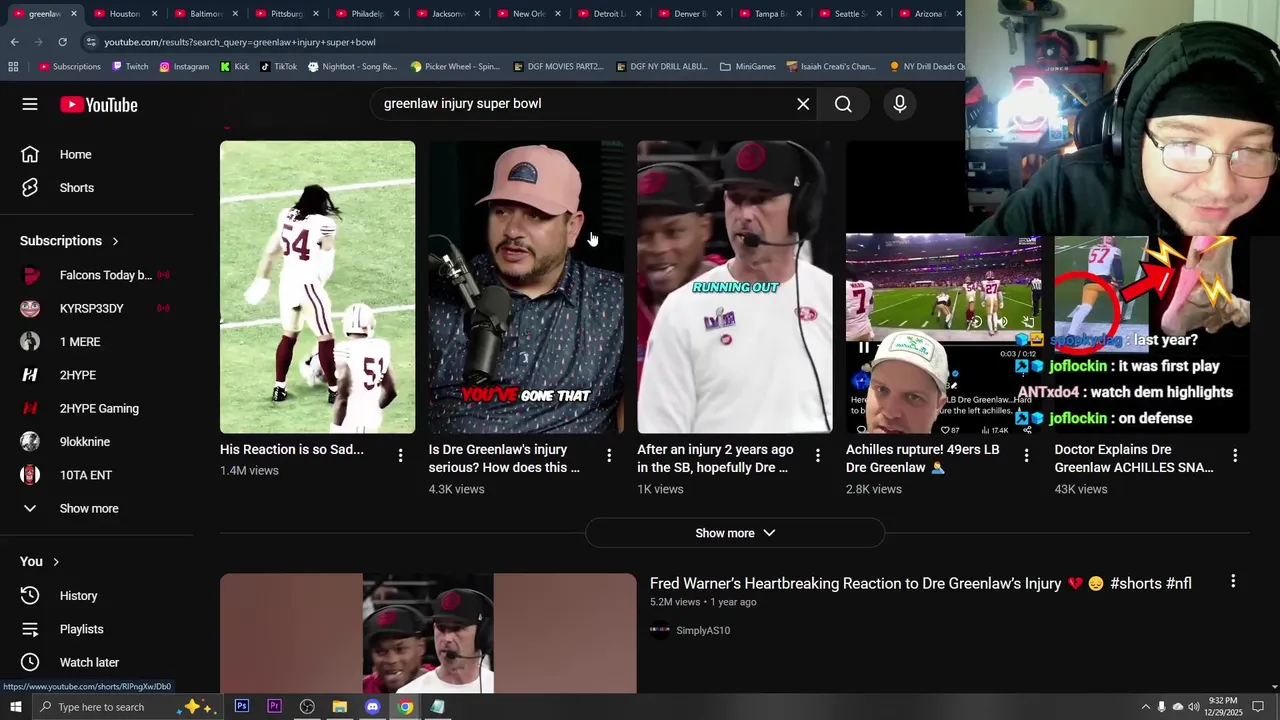Open the 9lokknine subscription channel
Screen dimensions: 1280x720
[x=97, y=442]
